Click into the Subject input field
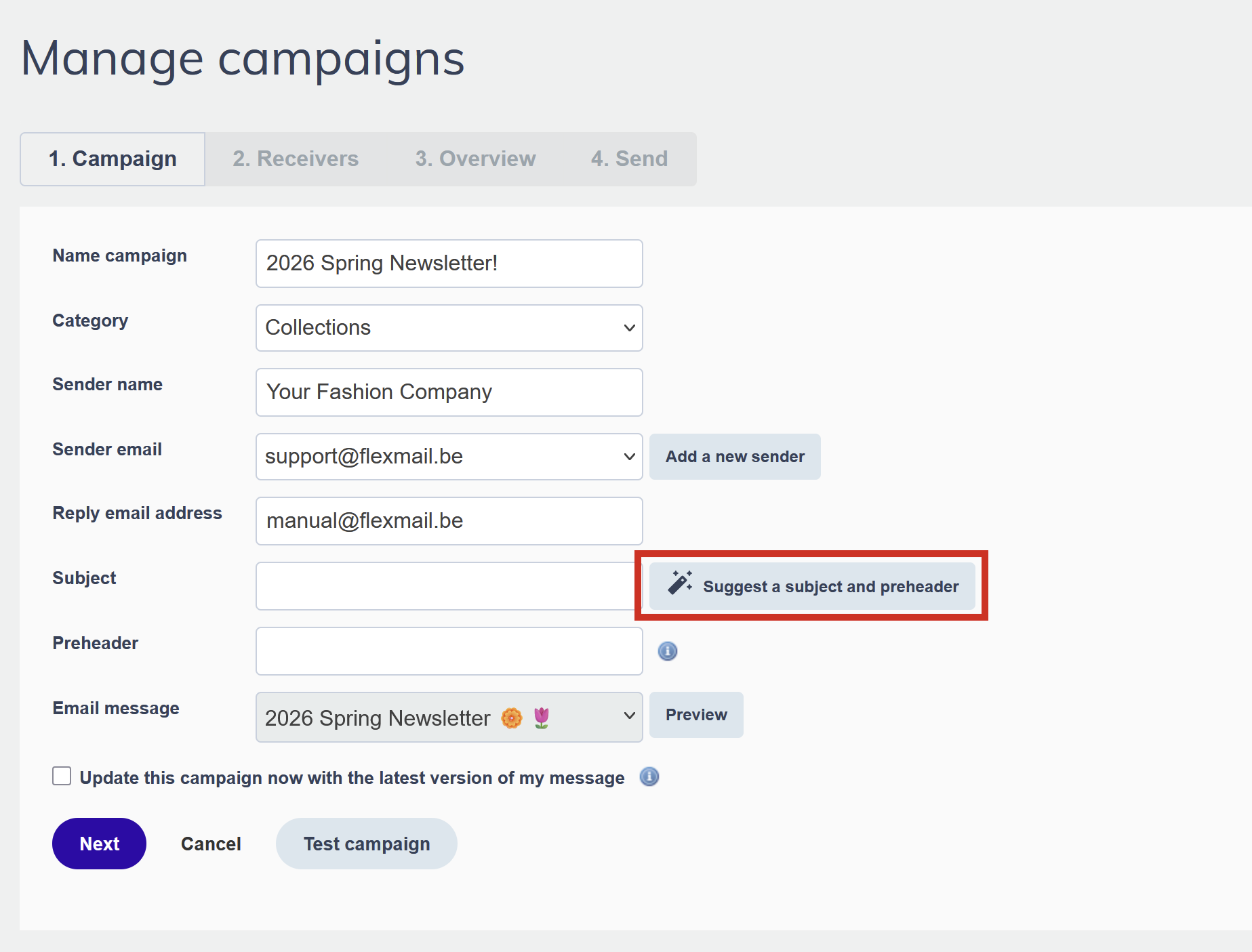Image resolution: width=1252 pixels, height=952 pixels. click(445, 586)
